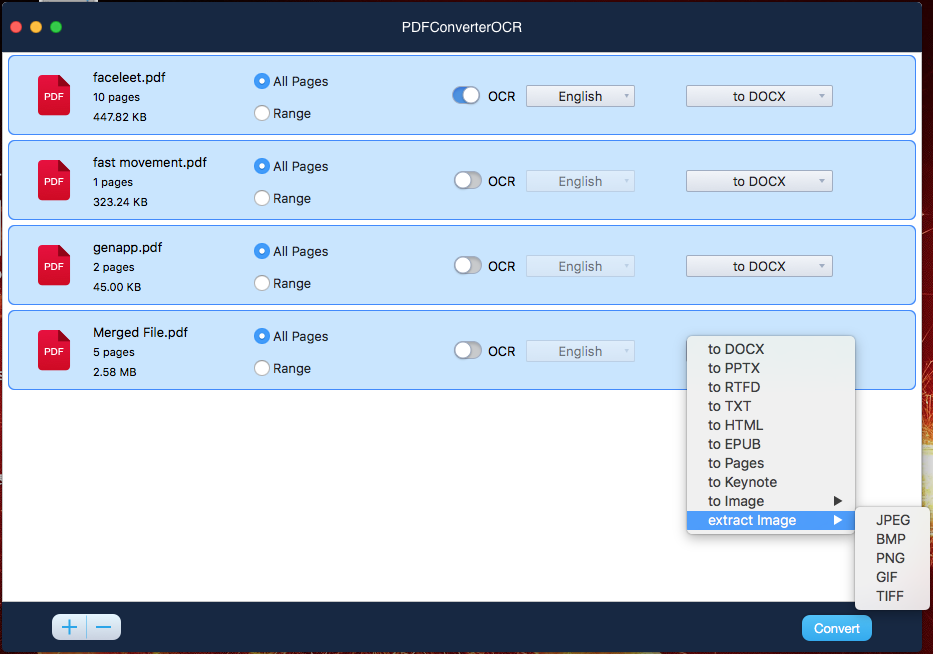Click the PDF icon for genapp.pdf

[x=54, y=265]
